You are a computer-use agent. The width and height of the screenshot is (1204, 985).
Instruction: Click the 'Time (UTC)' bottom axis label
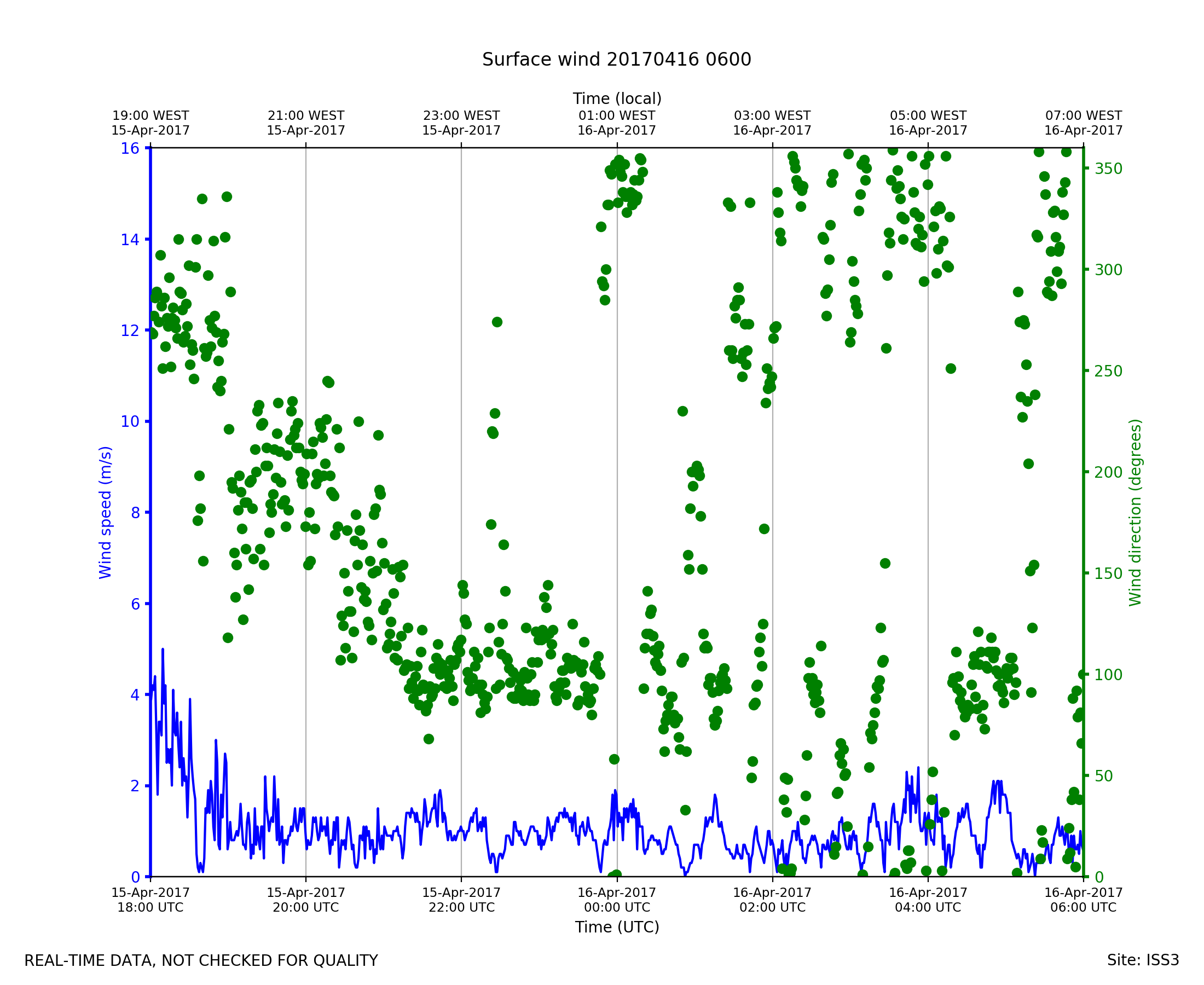(617, 927)
